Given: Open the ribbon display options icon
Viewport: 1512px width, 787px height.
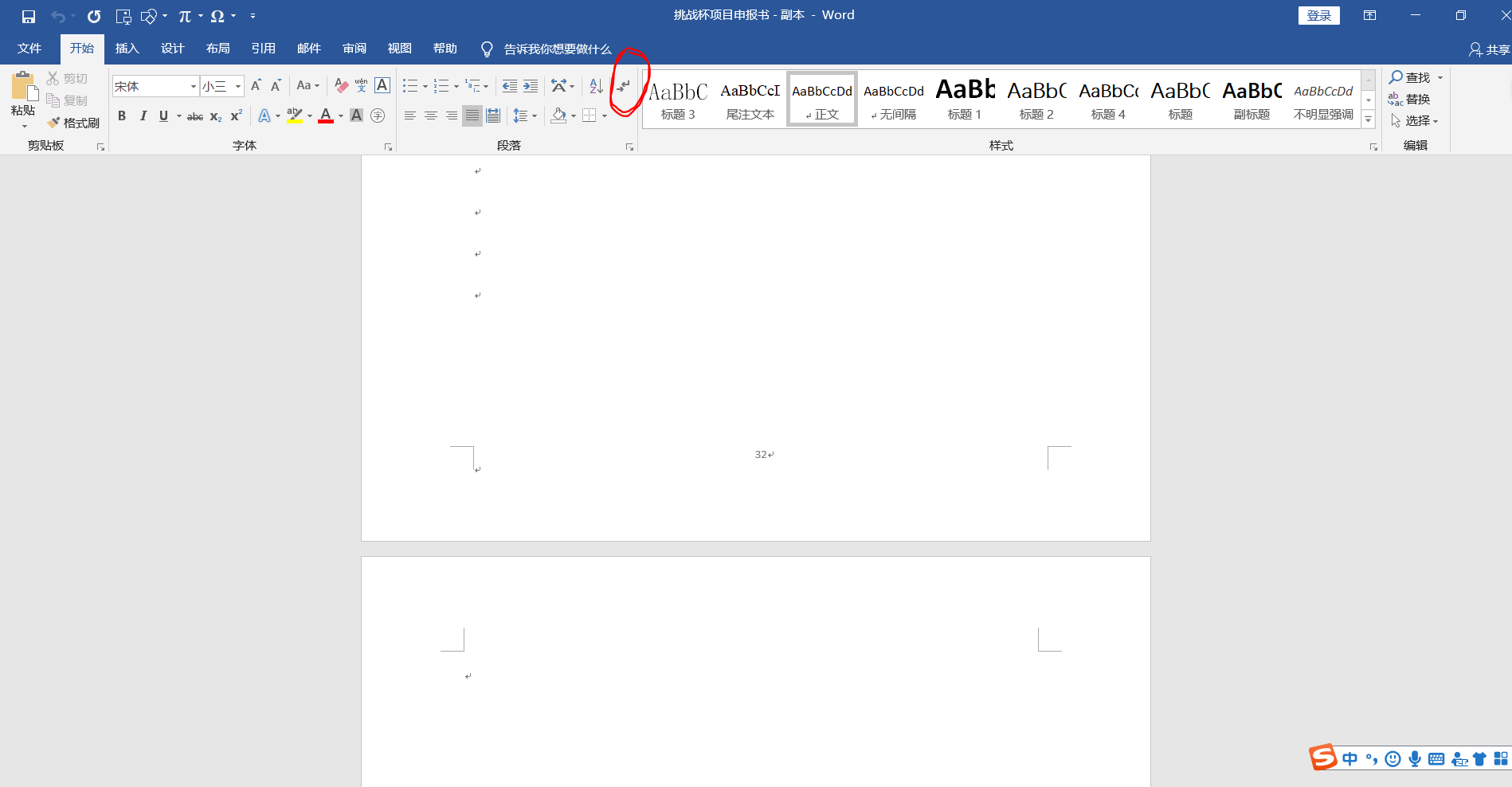Looking at the screenshot, I should 1370,15.
